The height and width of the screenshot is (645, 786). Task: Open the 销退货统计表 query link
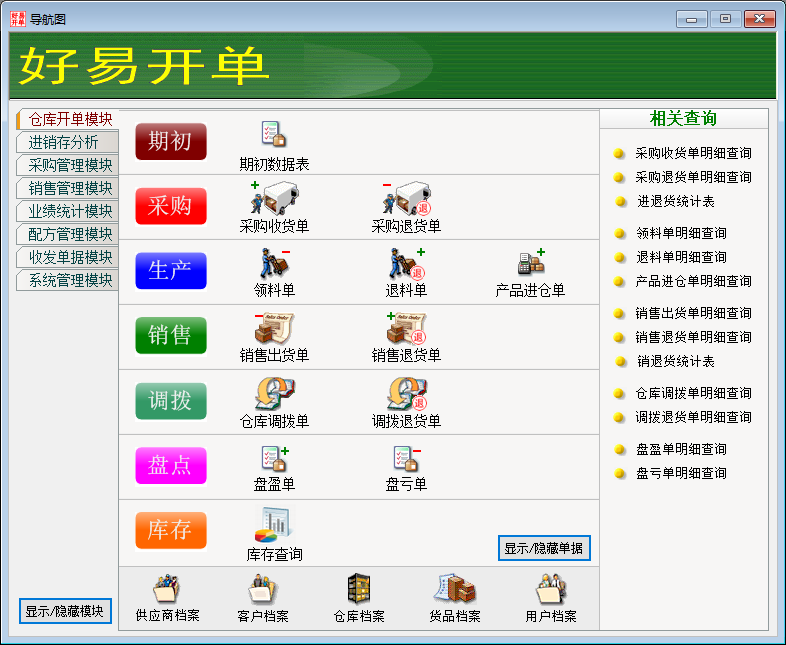pyautogui.click(x=676, y=361)
